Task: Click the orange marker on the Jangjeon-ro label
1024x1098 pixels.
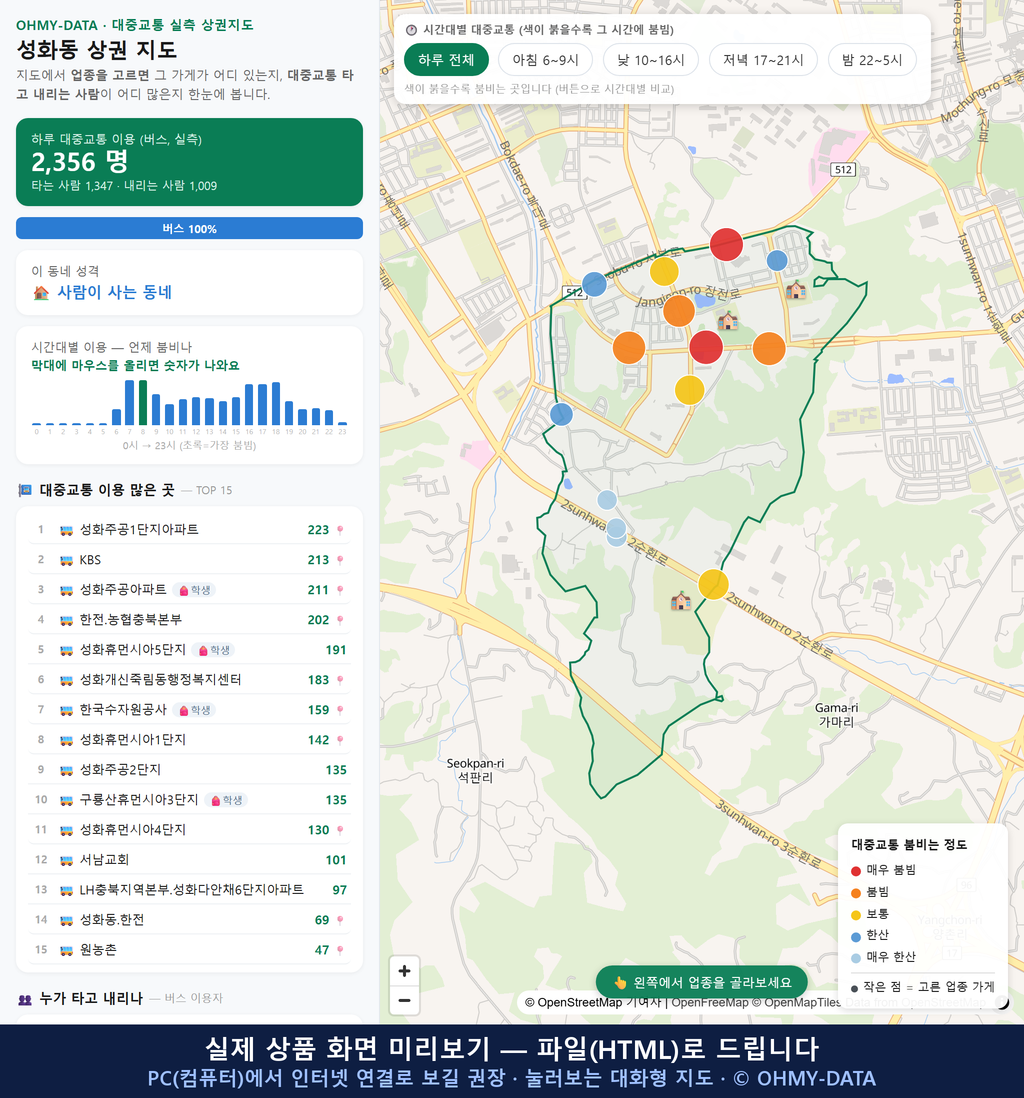Action: (x=678, y=311)
